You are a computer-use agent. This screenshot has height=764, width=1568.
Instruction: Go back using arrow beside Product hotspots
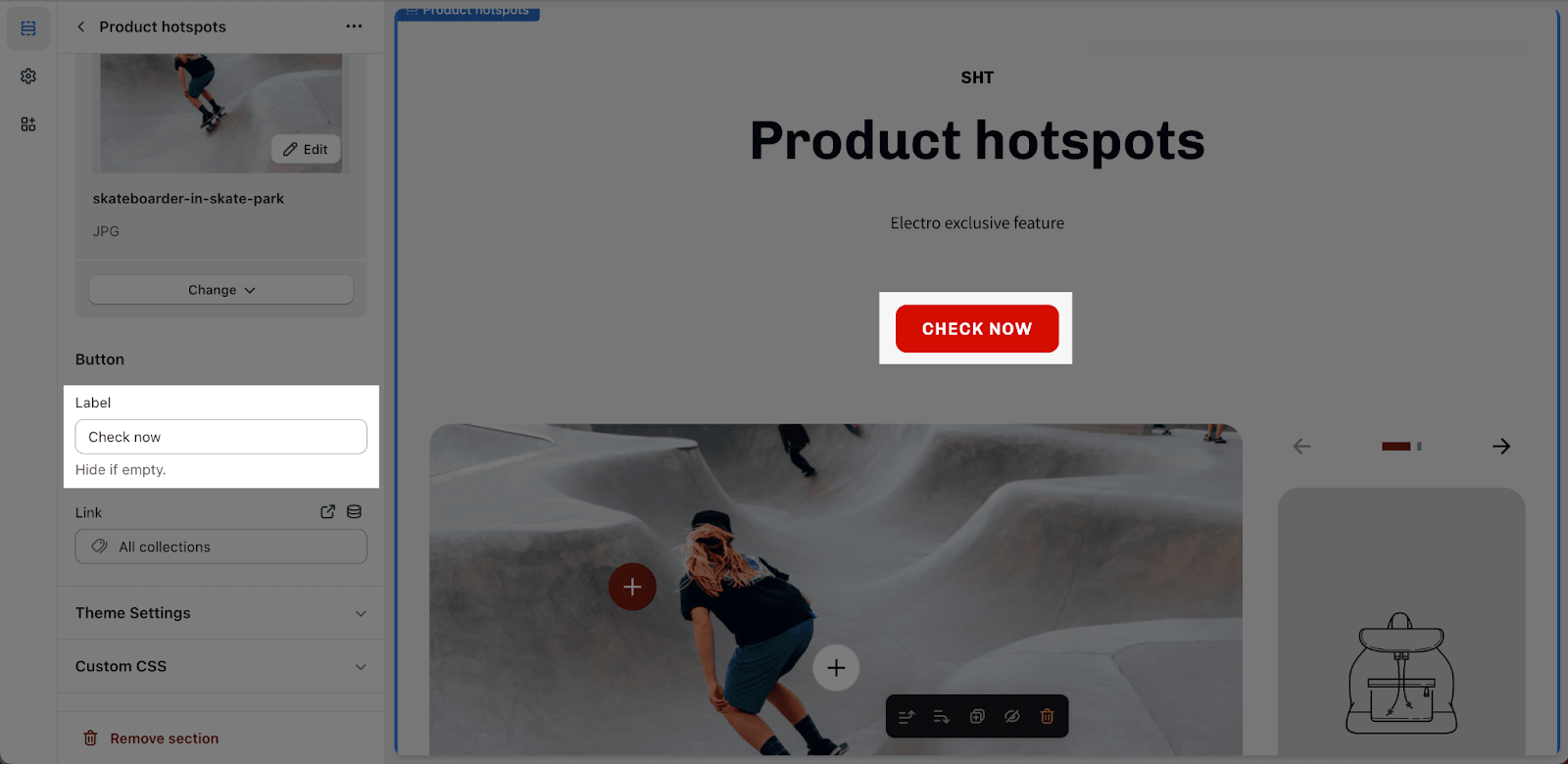click(x=81, y=26)
